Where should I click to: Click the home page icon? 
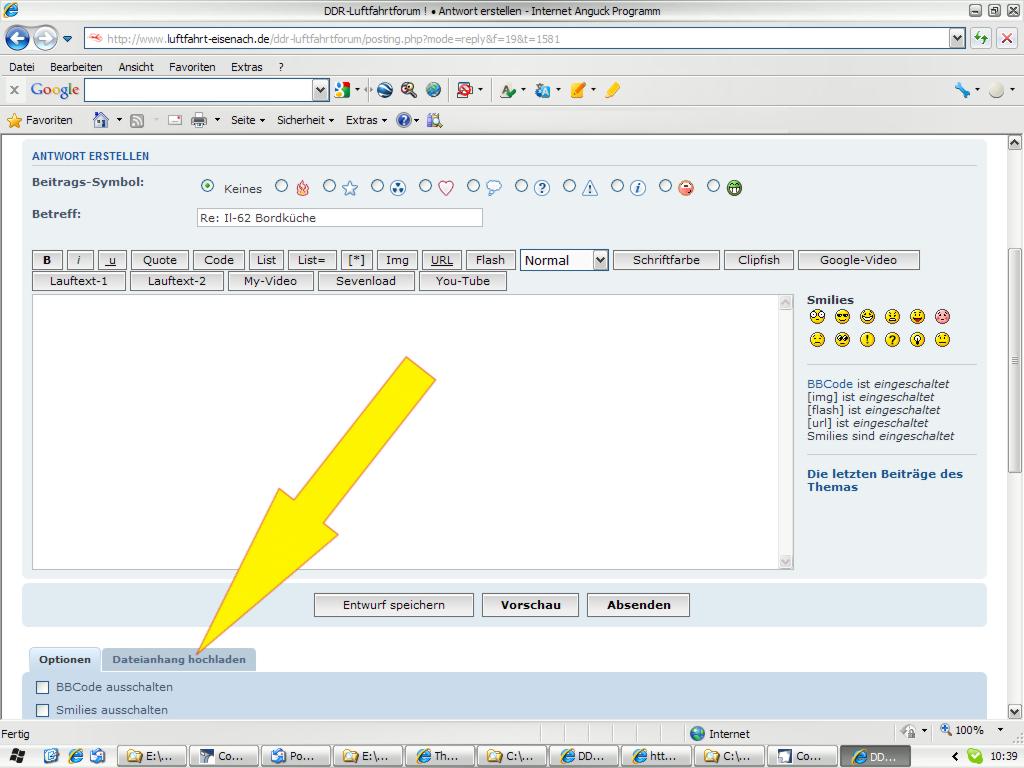(100, 120)
